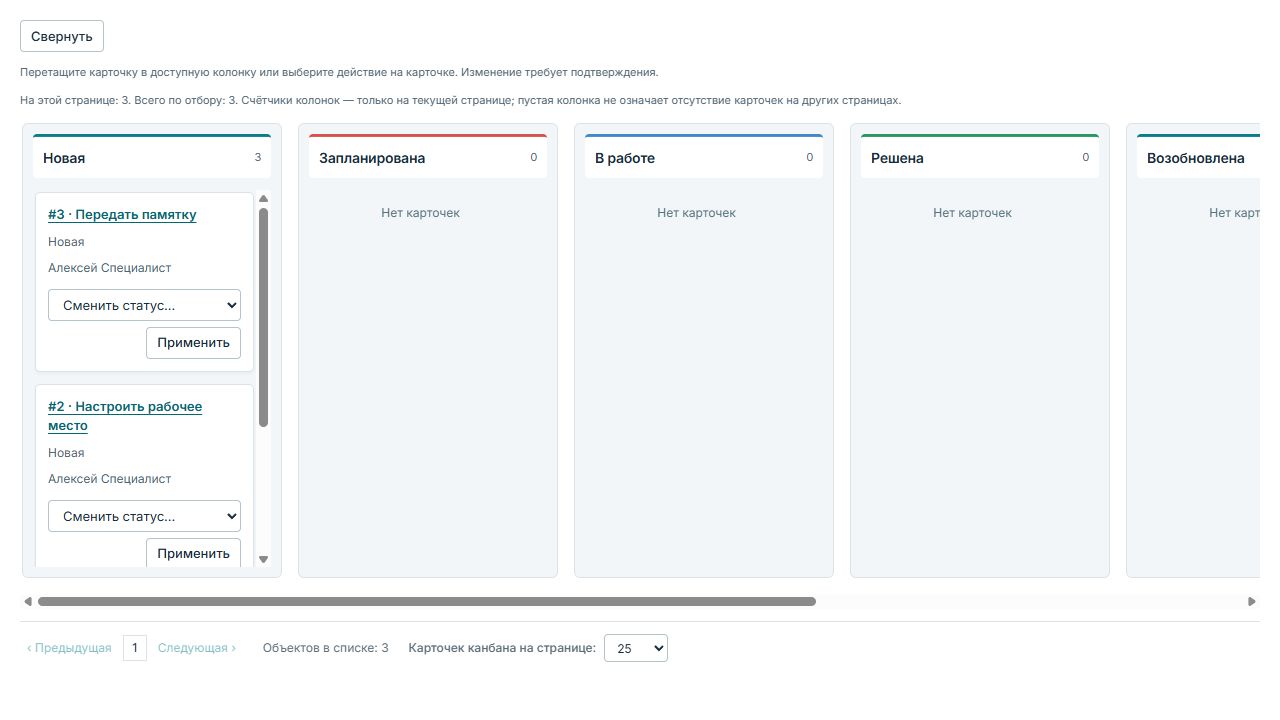Click the Новая column header
The image size is (1280, 720).
click(x=152, y=157)
